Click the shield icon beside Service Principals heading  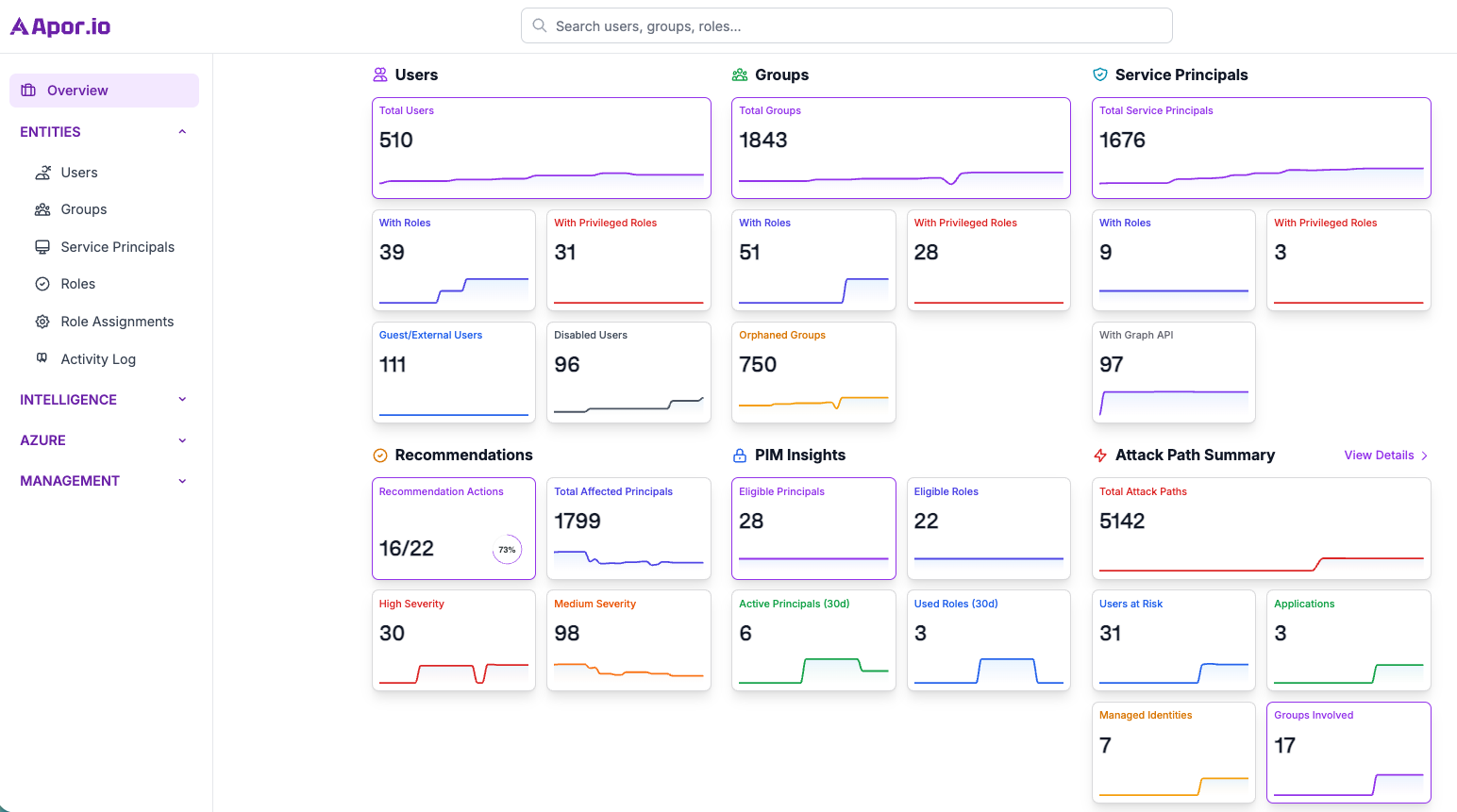(1100, 74)
